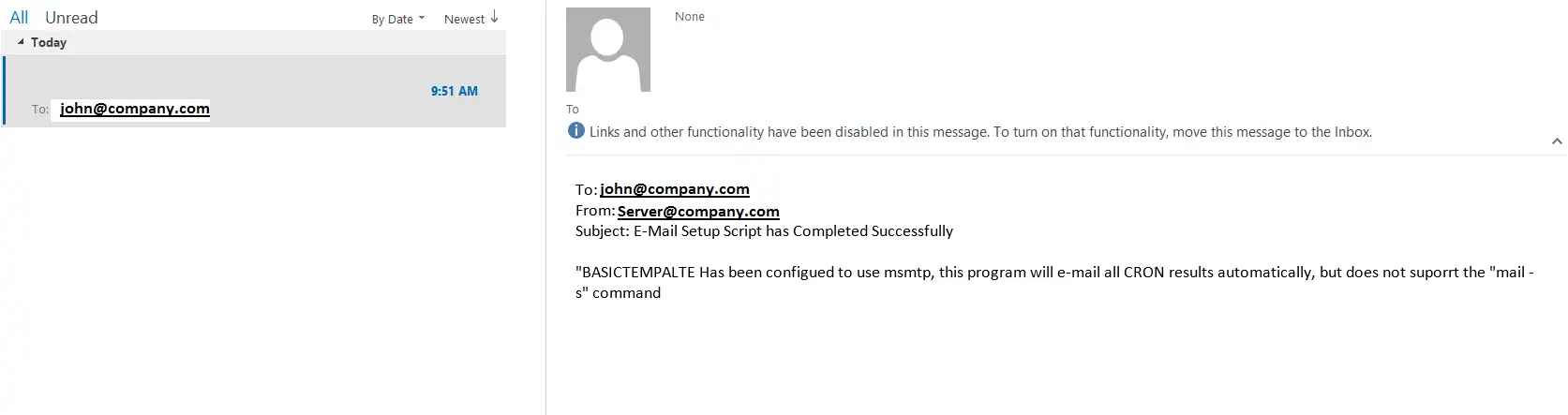
Task: Click the Subject line in message body
Action: (x=764, y=231)
